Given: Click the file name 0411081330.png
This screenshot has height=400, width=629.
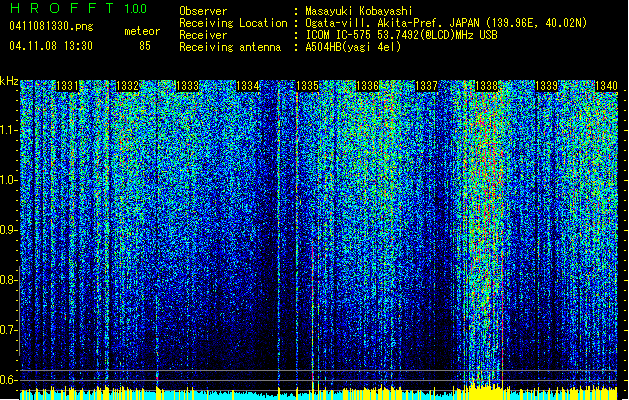Looking at the screenshot, I should coord(51,27).
